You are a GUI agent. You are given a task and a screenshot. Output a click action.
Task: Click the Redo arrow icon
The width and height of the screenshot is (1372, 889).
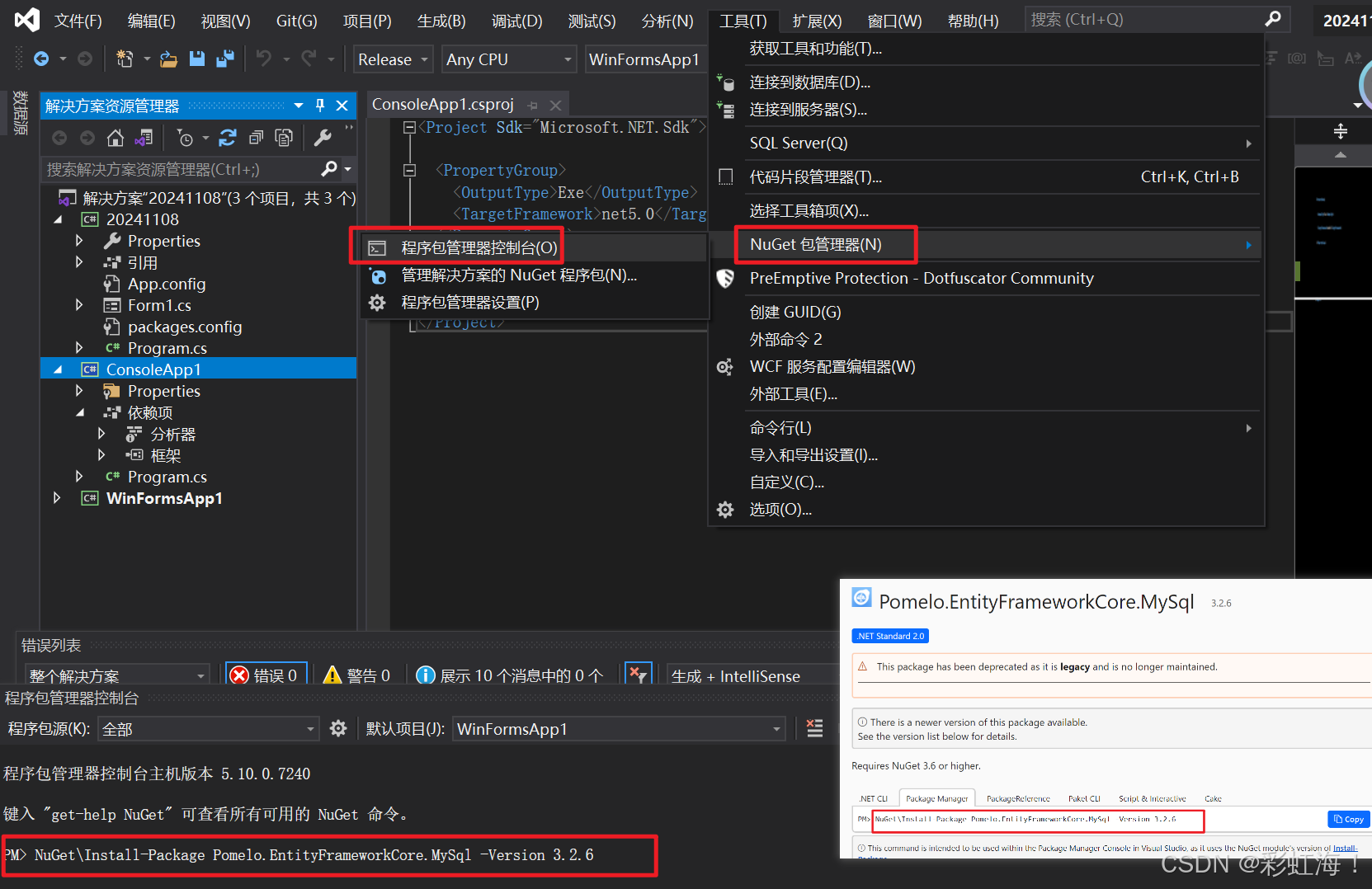pos(309,59)
